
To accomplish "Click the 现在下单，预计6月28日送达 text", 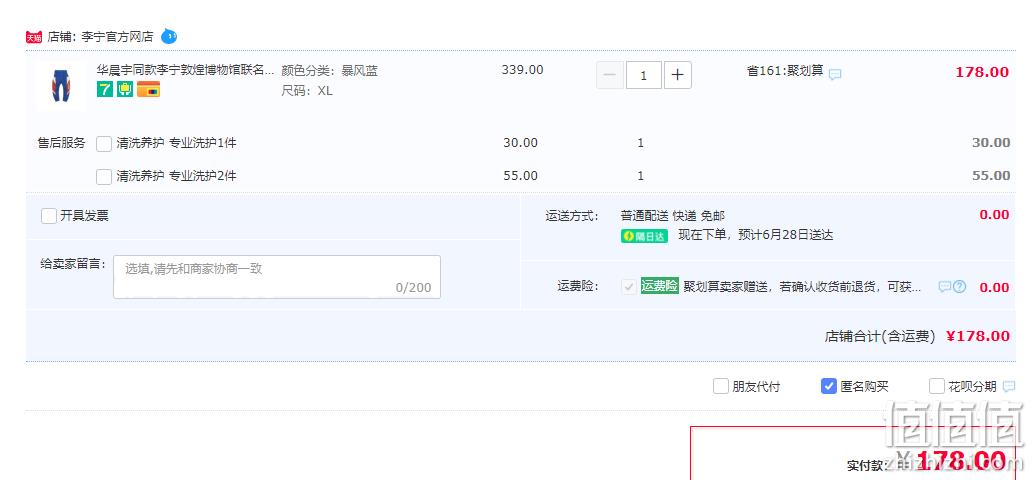I will [756, 235].
